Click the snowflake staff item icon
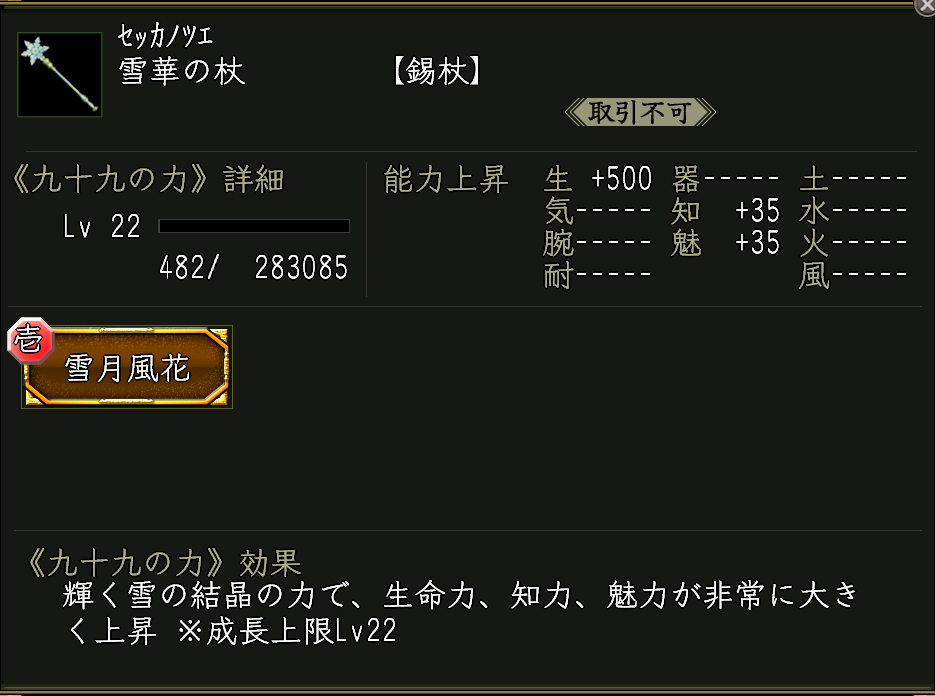 [x=60, y=75]
